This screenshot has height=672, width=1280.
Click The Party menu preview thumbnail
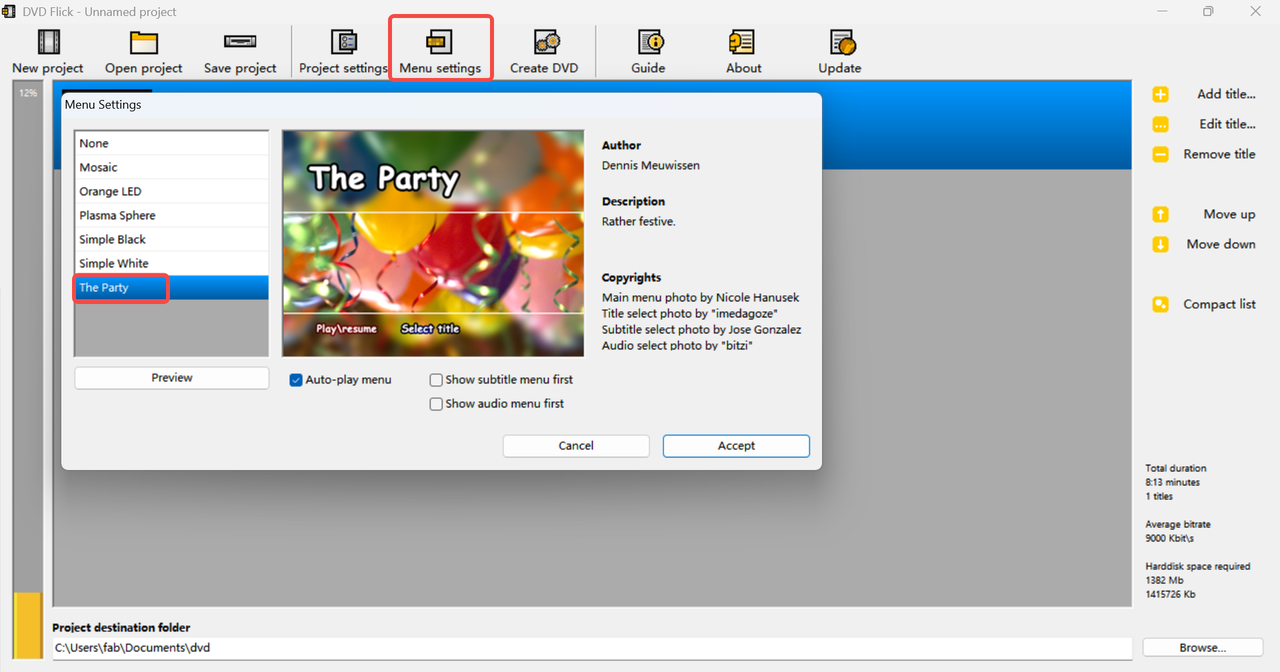pos(433,243)
